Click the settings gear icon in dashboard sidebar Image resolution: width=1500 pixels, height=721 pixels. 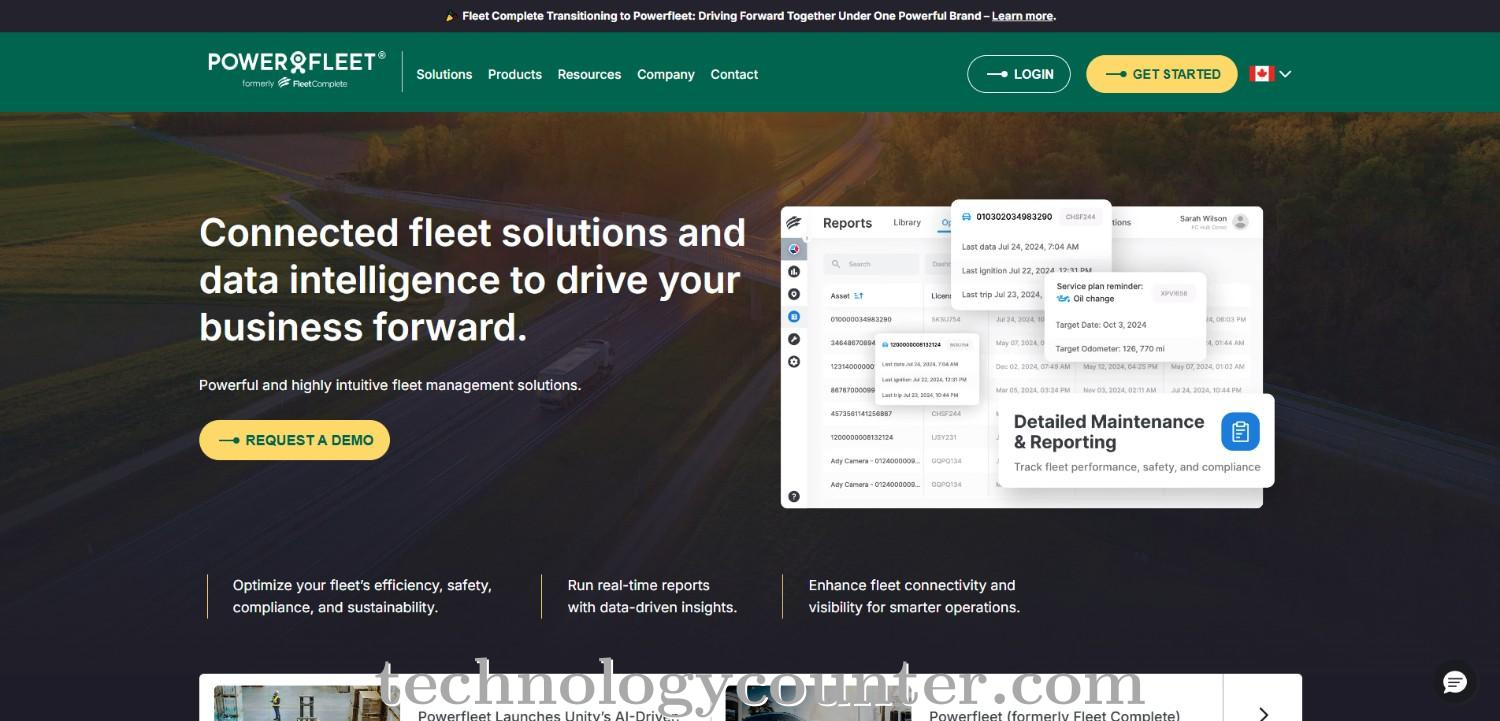[x=794, y=361]
